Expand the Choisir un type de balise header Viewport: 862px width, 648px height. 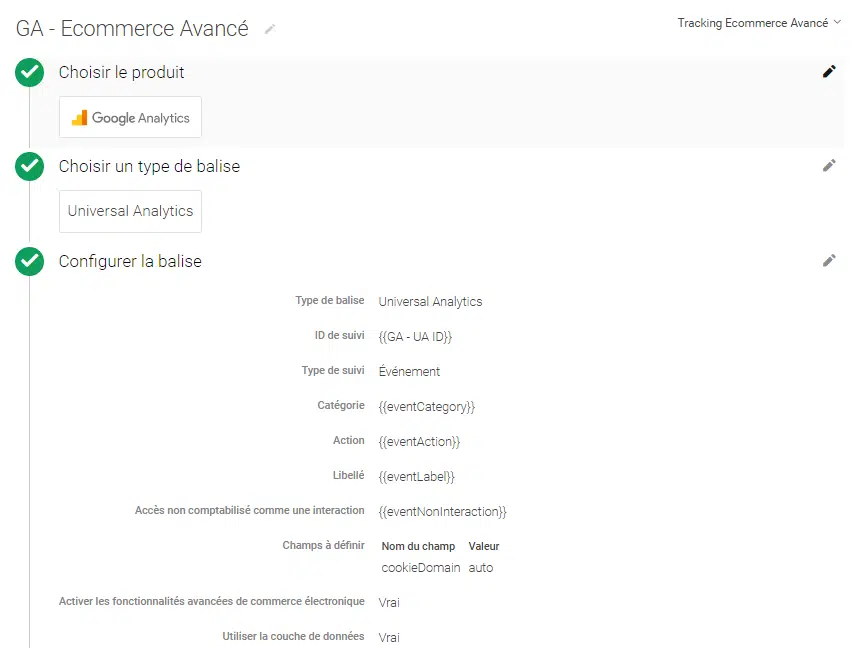149,166
